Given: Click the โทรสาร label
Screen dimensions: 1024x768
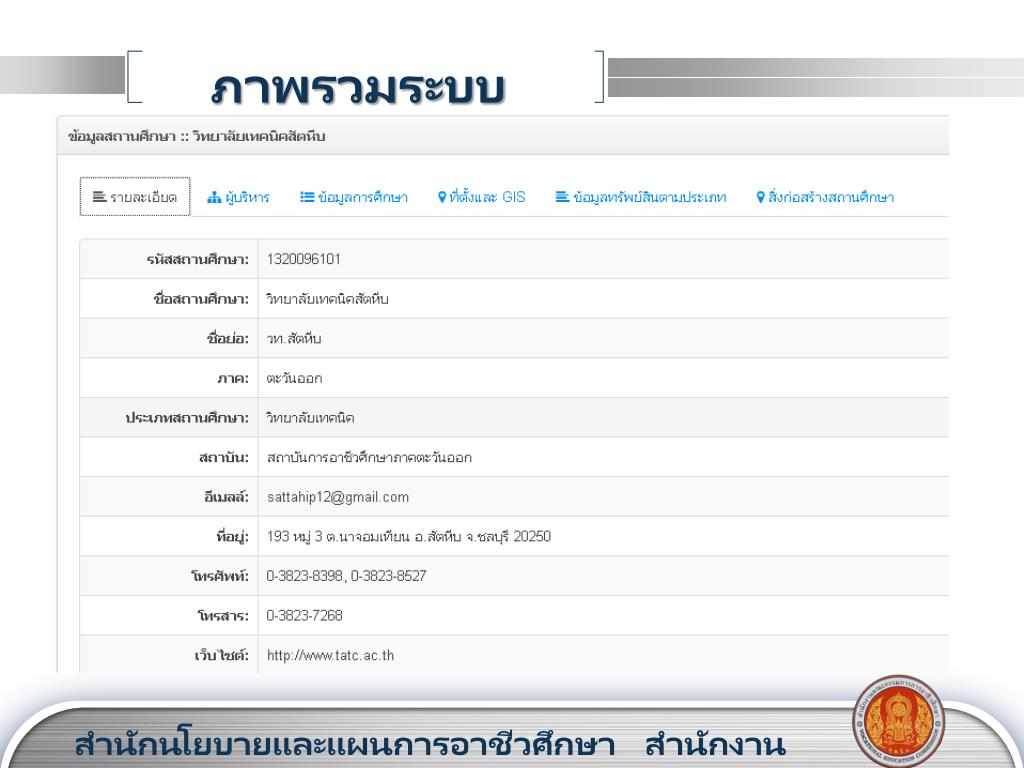Looking at the screenshot, I should [x=223, y=616].
